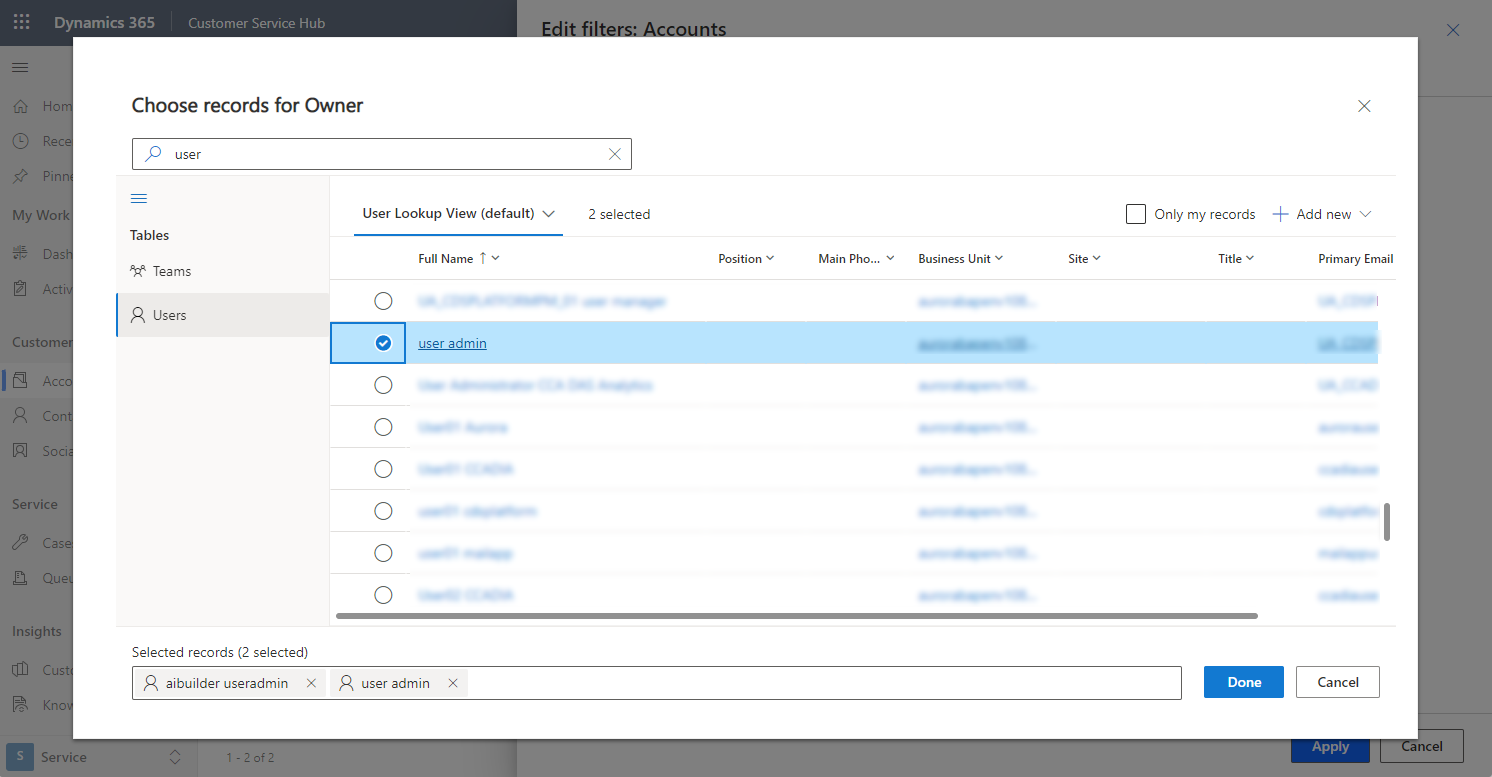Open the User Lookup View dropdown
The height and width of the screenshot is (777, 1492).
coord(456,213)
